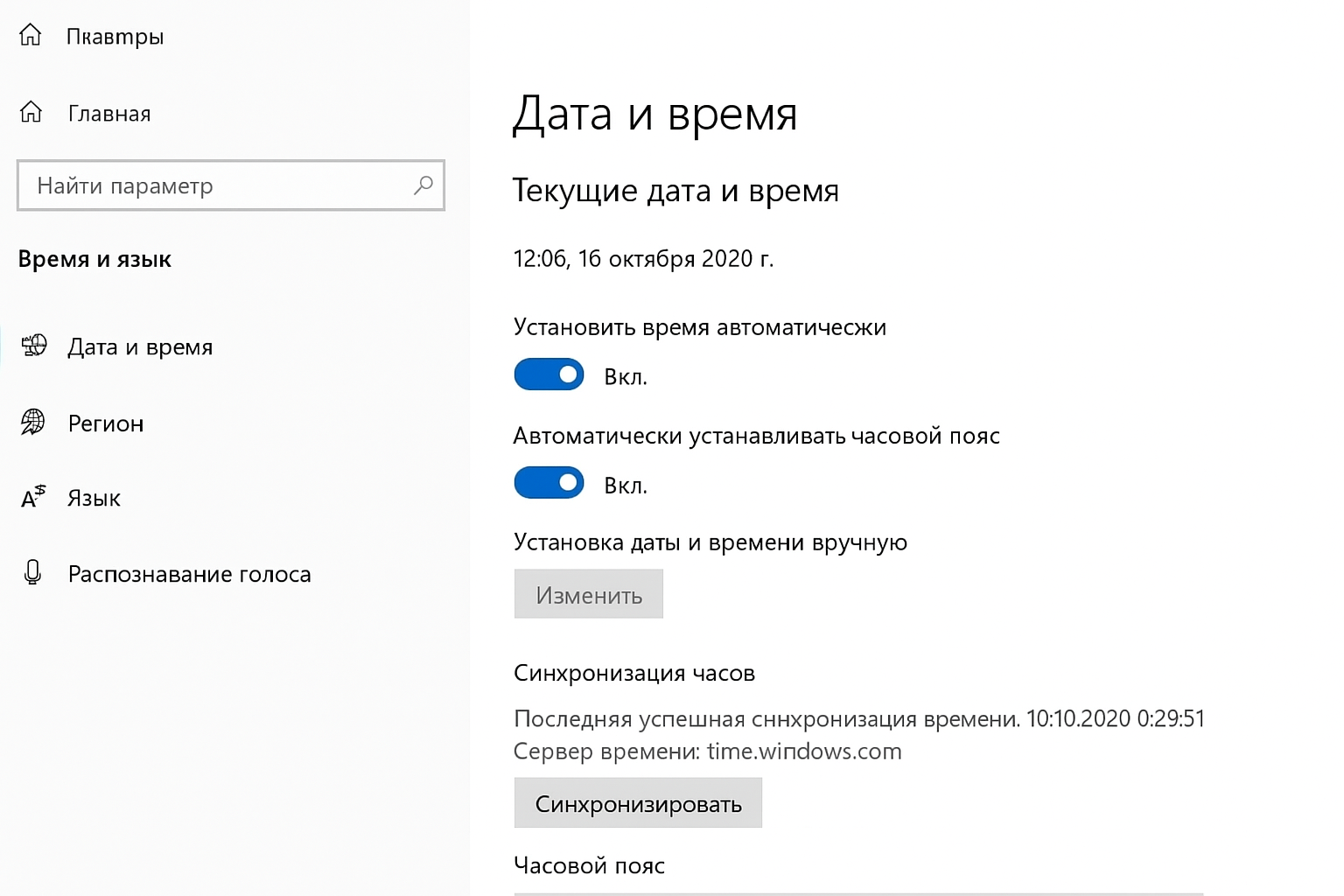Select Дата и время in the sidebar
The width and height of the screenshot is (1344, 896).
pos(140,346)
